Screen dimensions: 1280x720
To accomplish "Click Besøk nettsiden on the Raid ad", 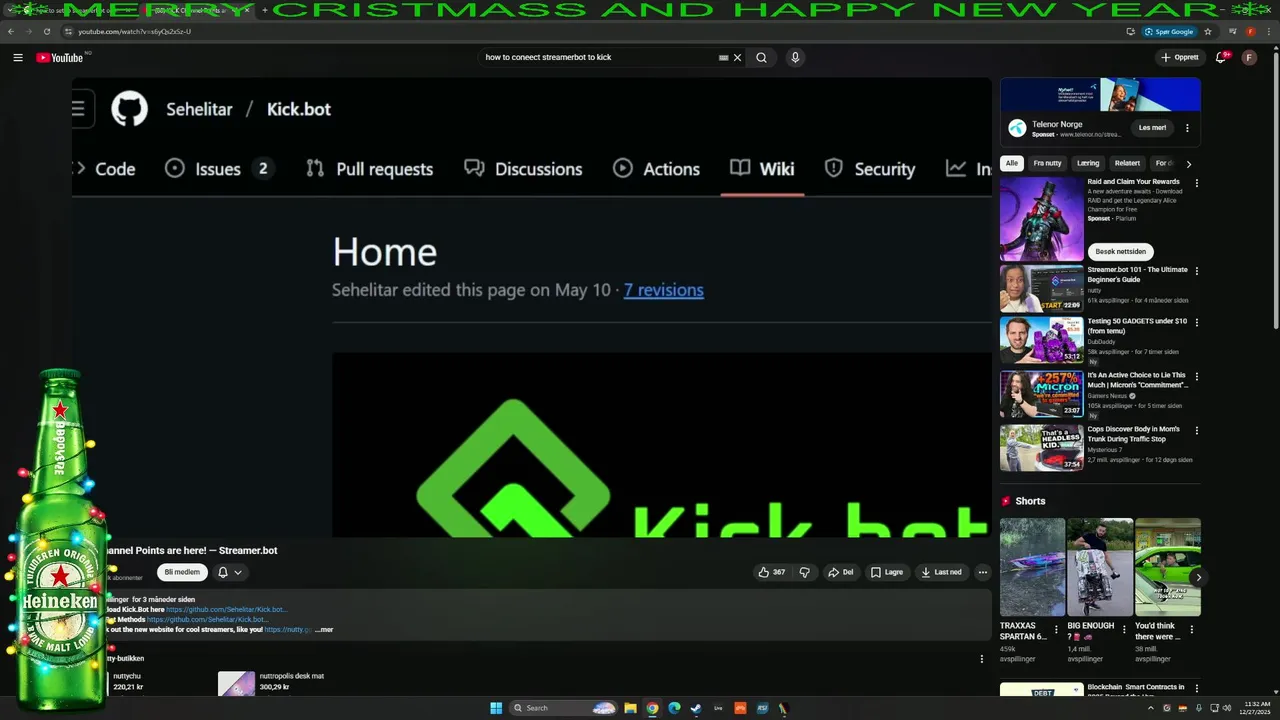I will (x=1120, y=252).
